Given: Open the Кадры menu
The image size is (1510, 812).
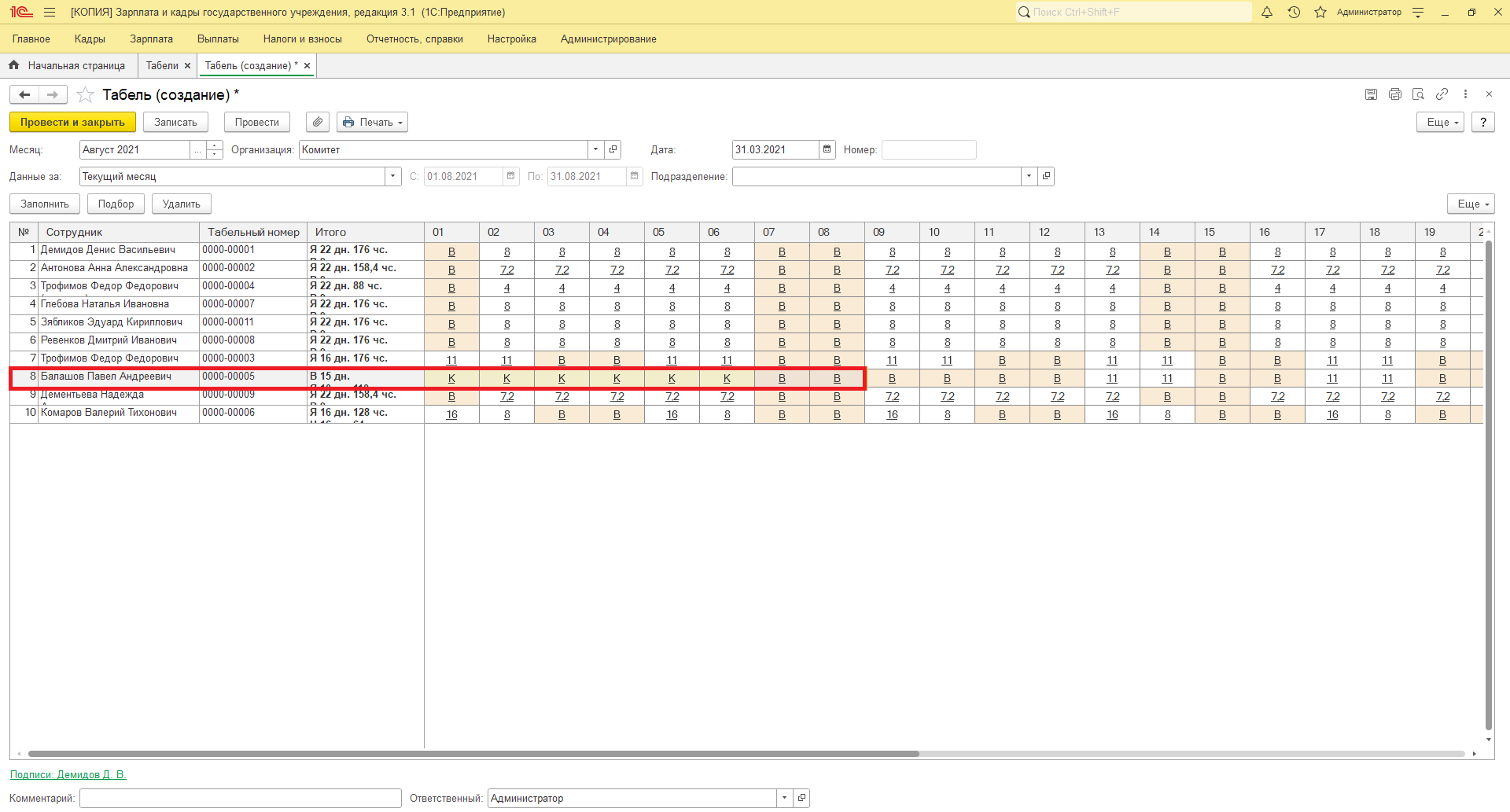Looking at the screenshot, I should [90, 39].
